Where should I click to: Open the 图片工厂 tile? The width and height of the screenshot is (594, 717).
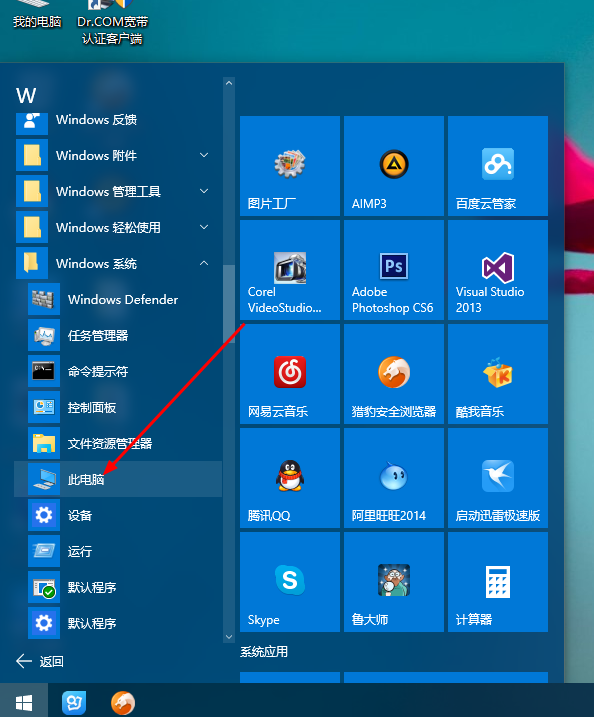[x=290, y=166]
